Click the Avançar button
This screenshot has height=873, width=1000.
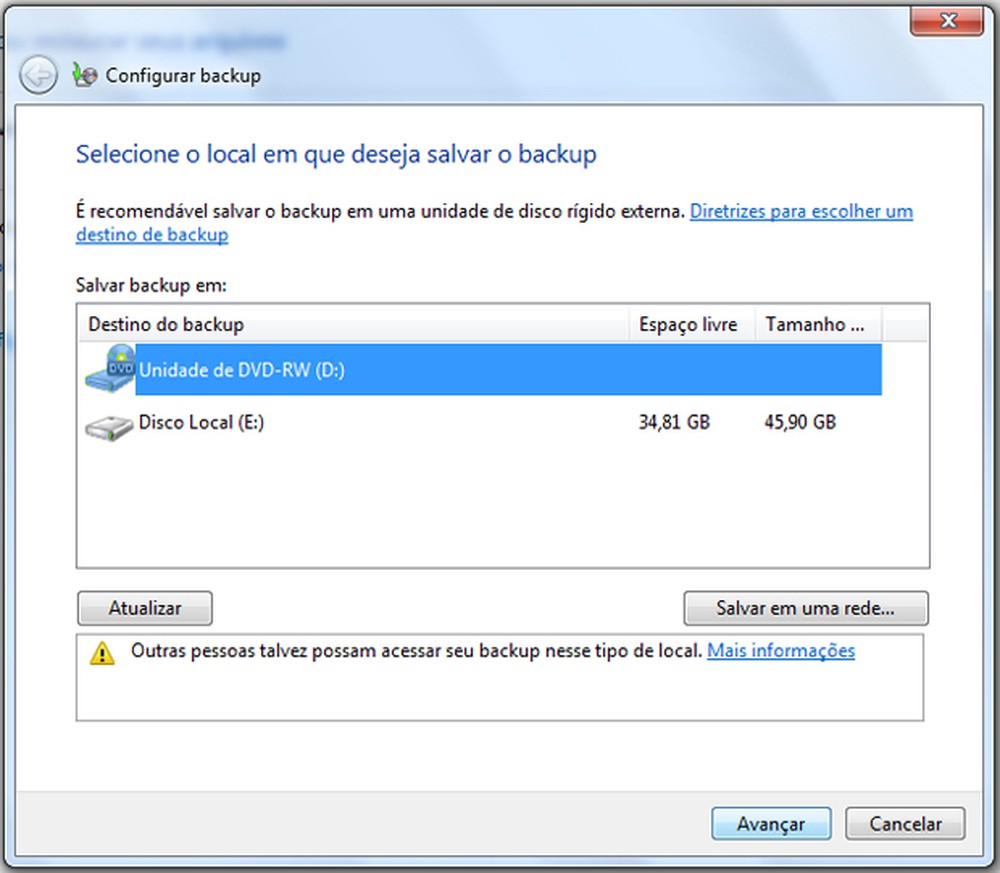pyautogui.click(x=771, y=823)
